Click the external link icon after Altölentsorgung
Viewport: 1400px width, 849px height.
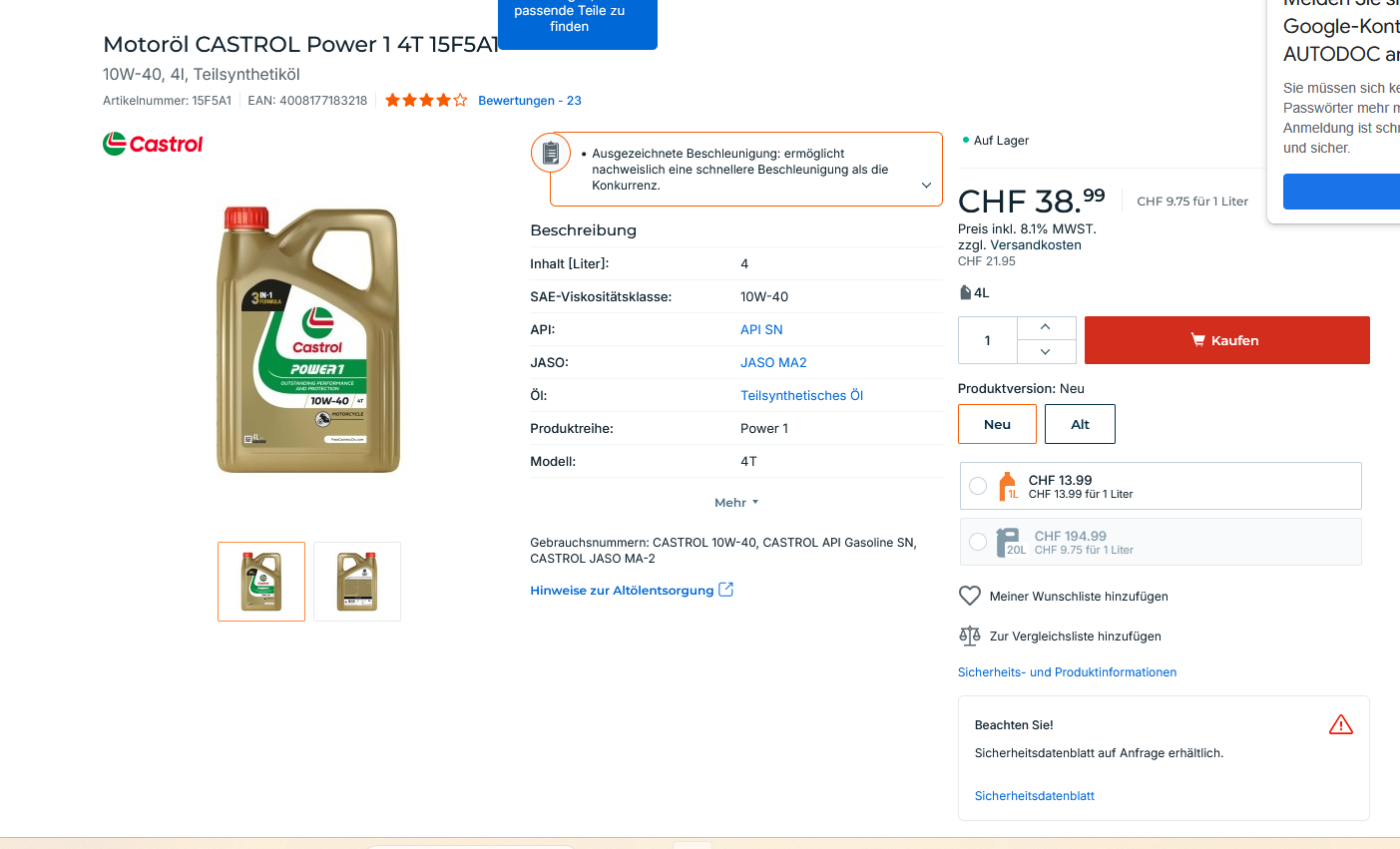point(726,590)
